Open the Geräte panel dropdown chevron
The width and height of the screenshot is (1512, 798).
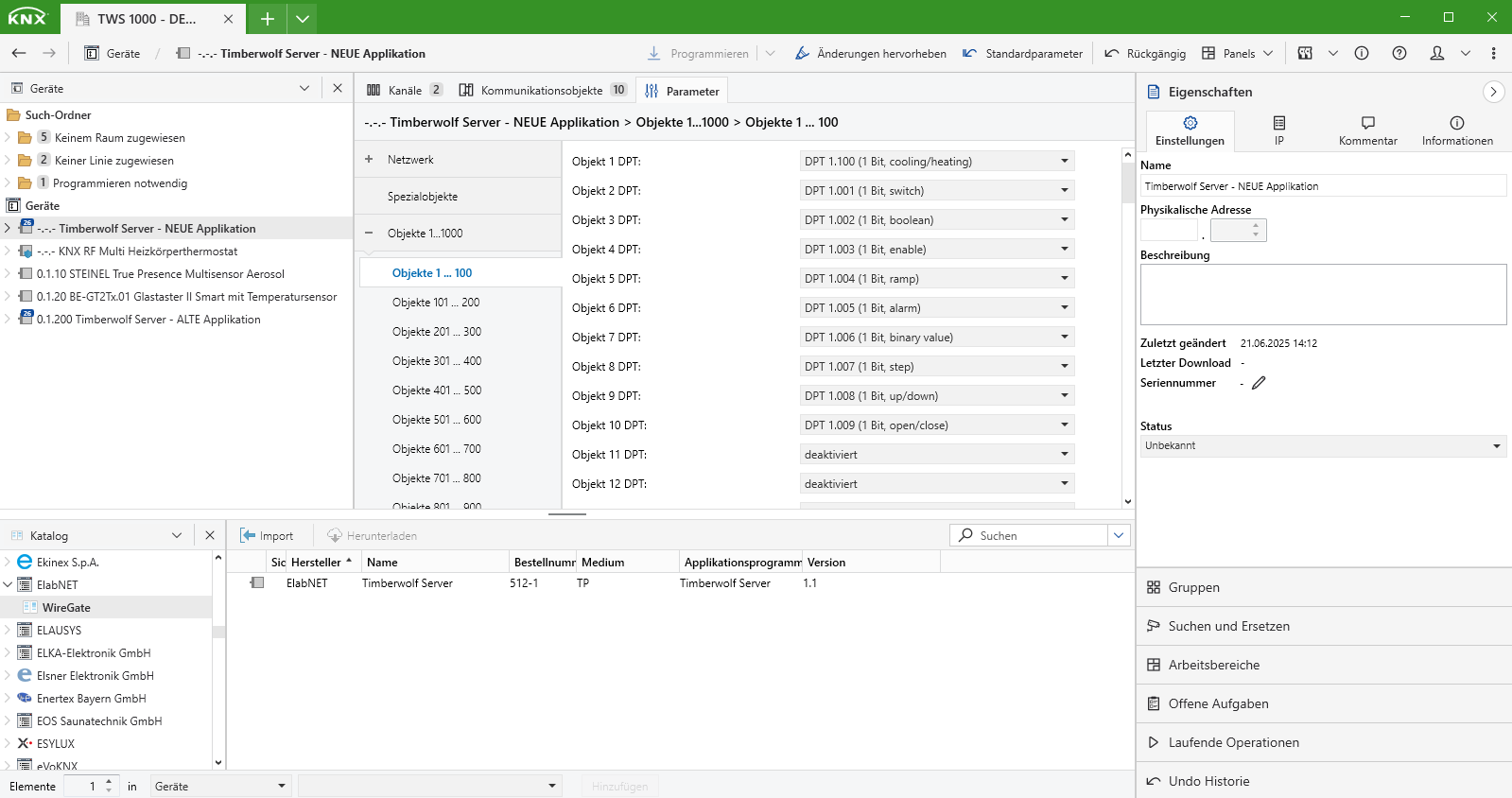pyautogui.click(x=304, y=88)
